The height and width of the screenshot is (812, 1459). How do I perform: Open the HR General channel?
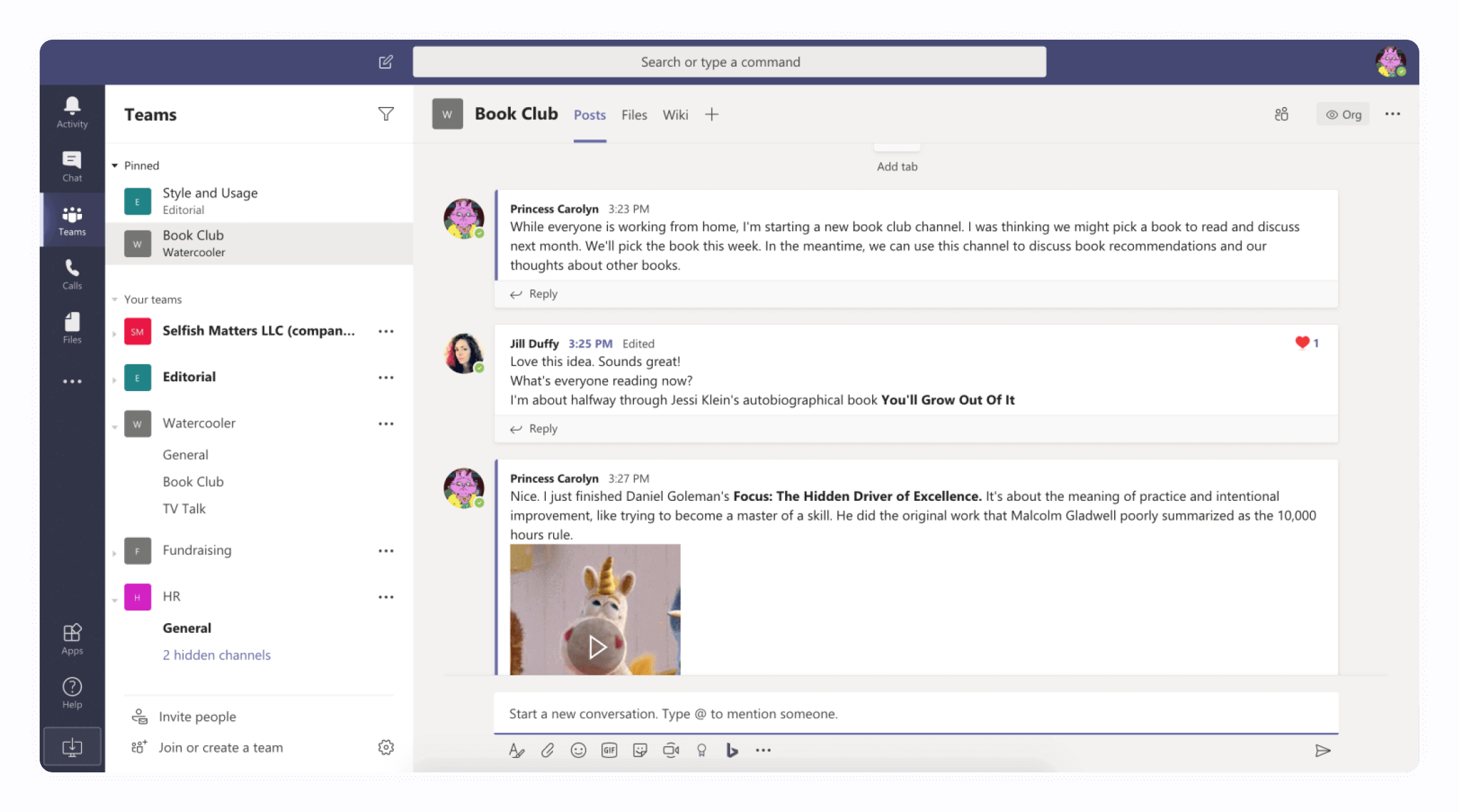187,628
